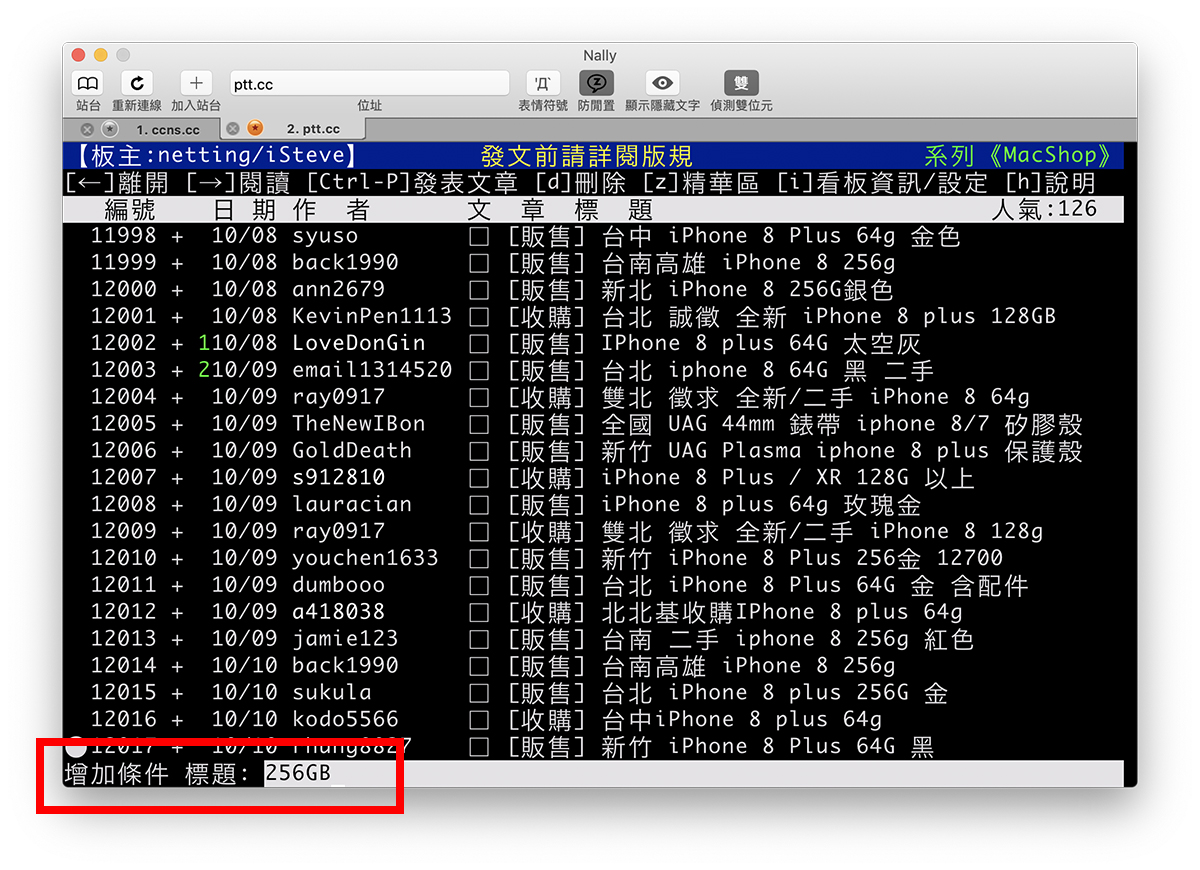The height and width of the screenshot is (870, 1200).
Task: Click the ptt.cc address field
Action: click(x=369, y=84)
